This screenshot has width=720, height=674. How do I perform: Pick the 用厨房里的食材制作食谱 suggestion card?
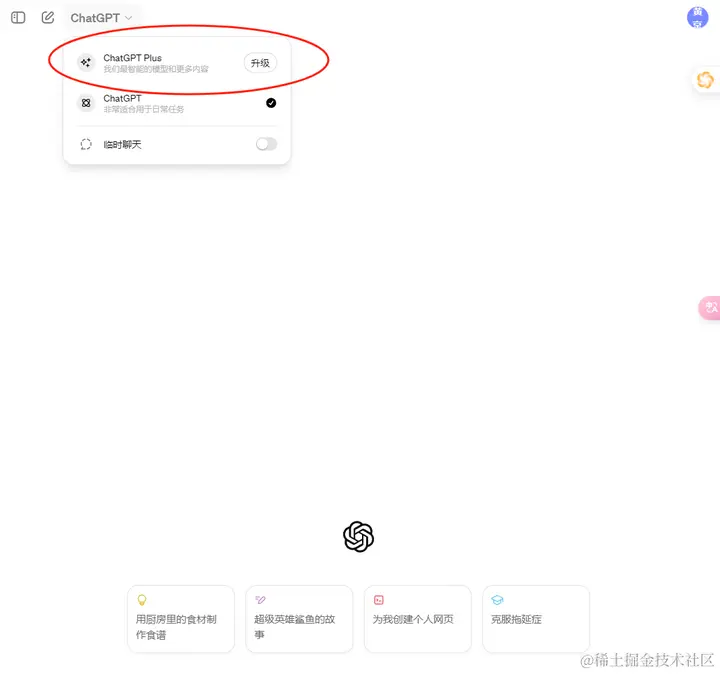click(181, 619)
